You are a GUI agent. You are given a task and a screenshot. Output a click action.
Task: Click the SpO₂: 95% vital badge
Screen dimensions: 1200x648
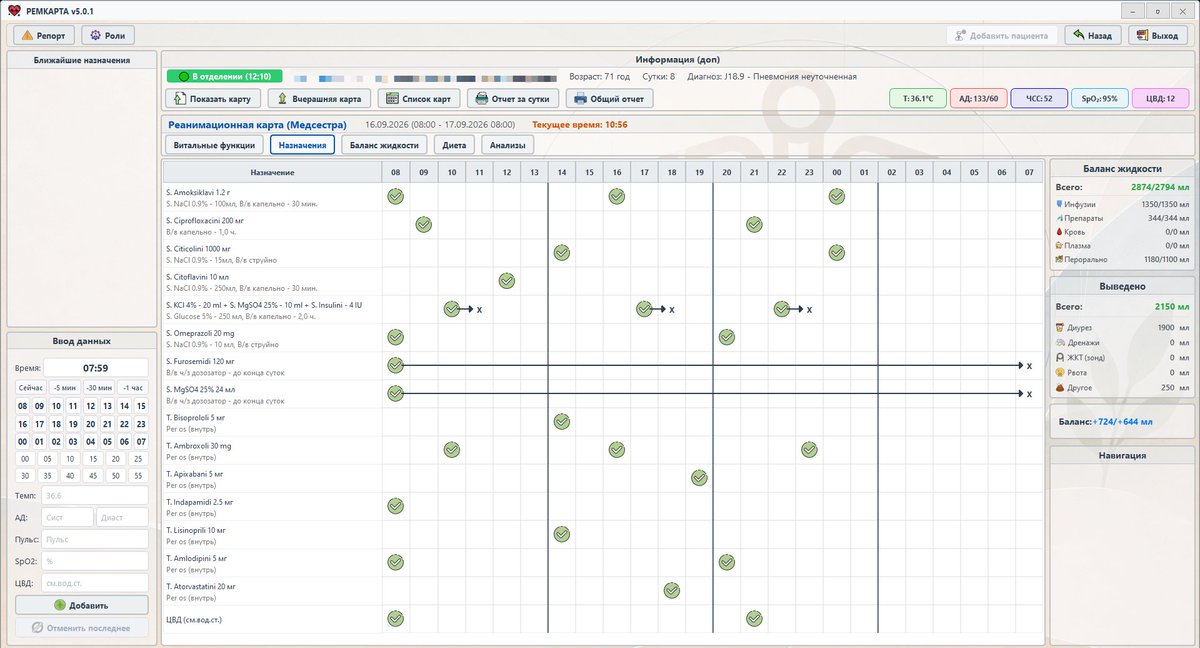pos(1099,98)
